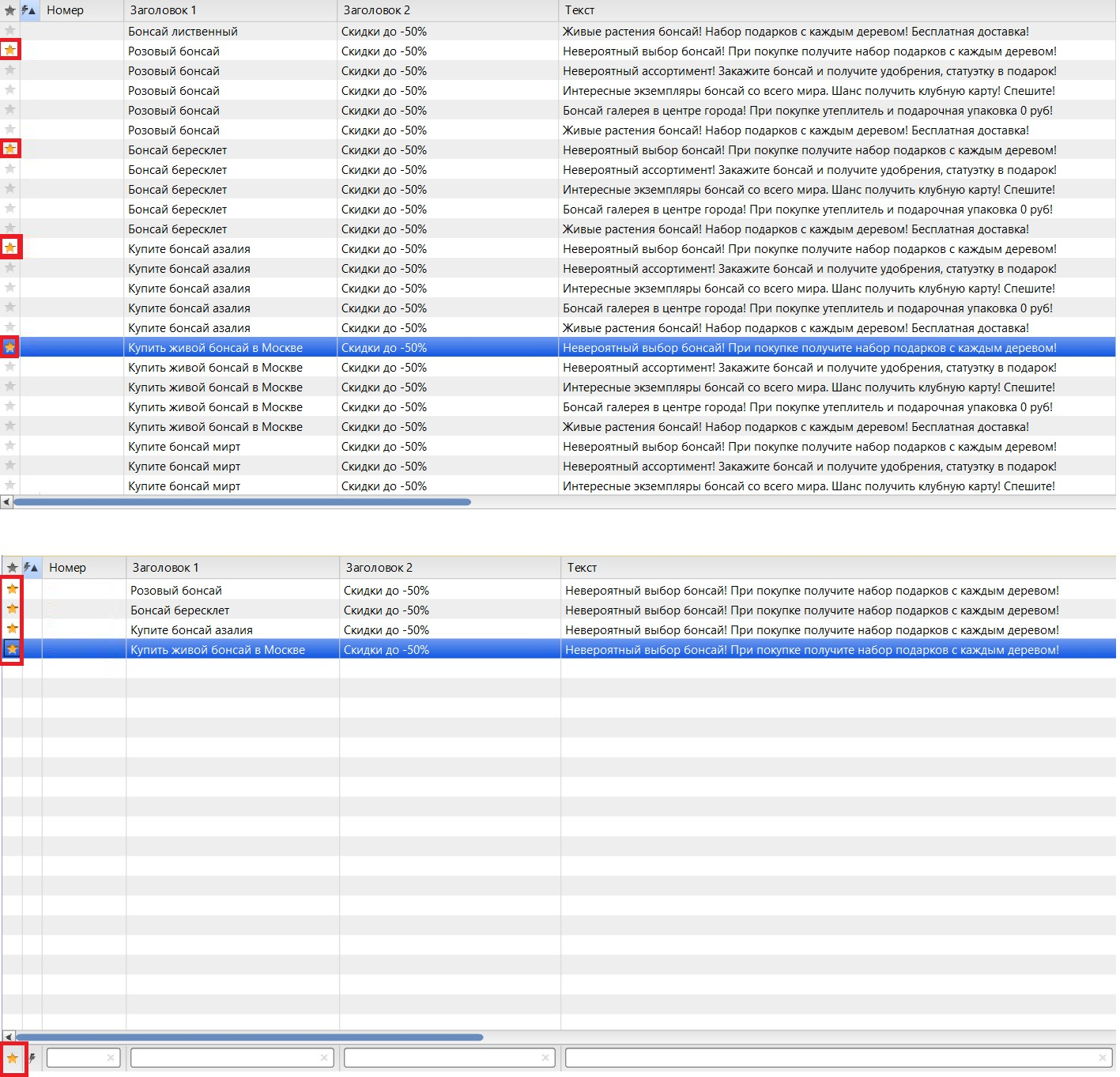This screenshot has width=1120, height=1077.
Task: Sort lower table by lightning status column
Action: [x=31, y=568]
